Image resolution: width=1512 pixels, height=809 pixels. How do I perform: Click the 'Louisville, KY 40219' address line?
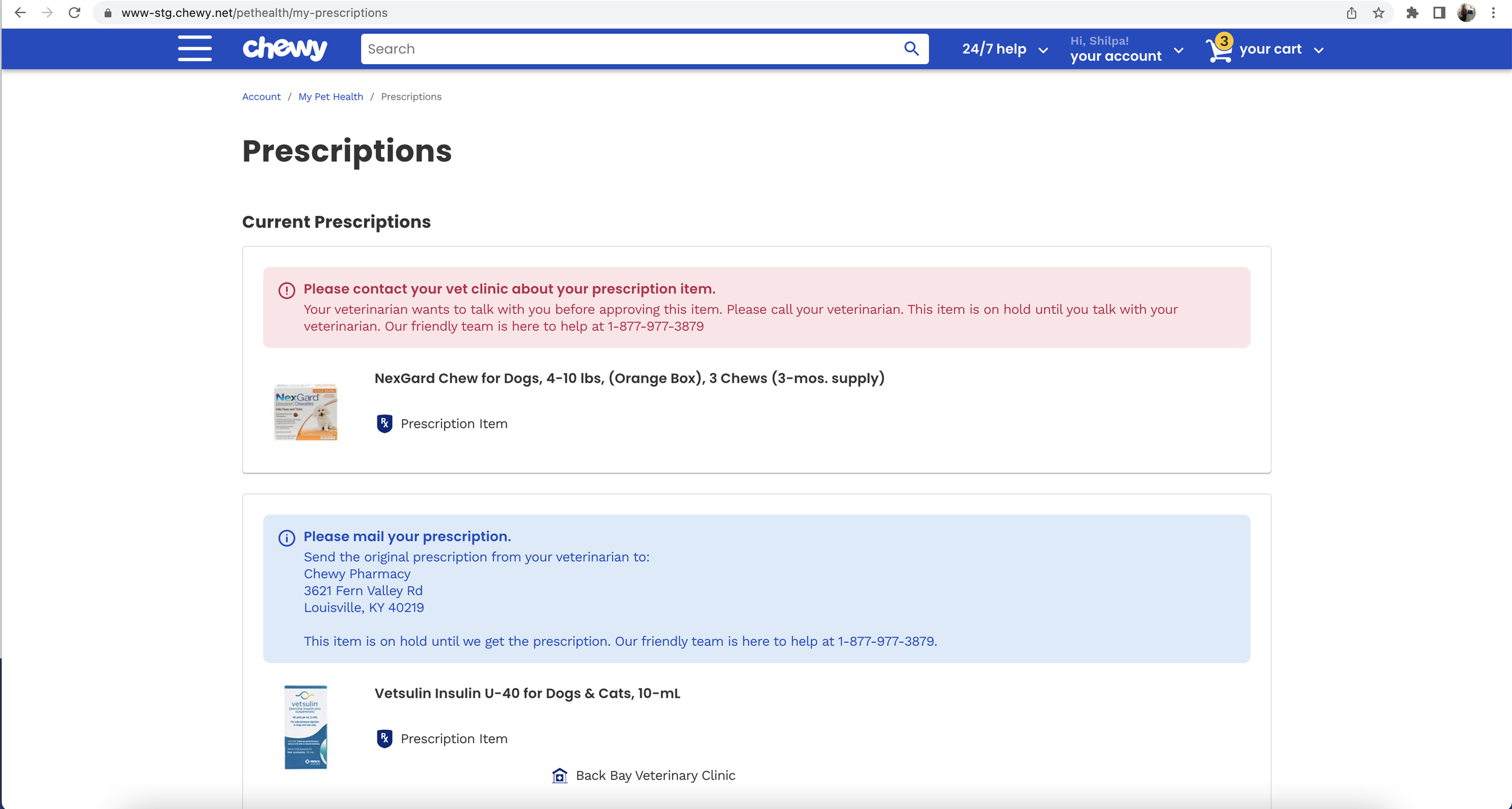click(363, 608)
